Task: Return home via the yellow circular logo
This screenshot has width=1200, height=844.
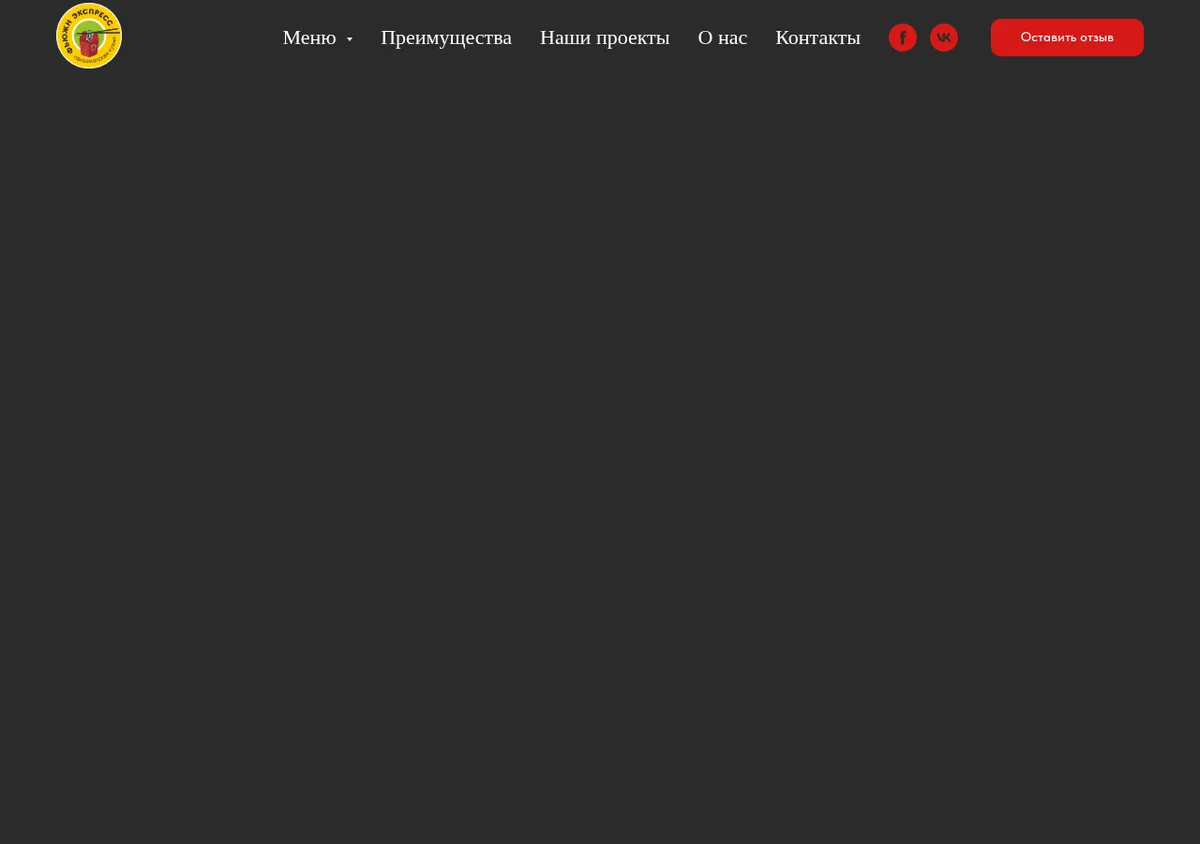Action: pos(89,36)
